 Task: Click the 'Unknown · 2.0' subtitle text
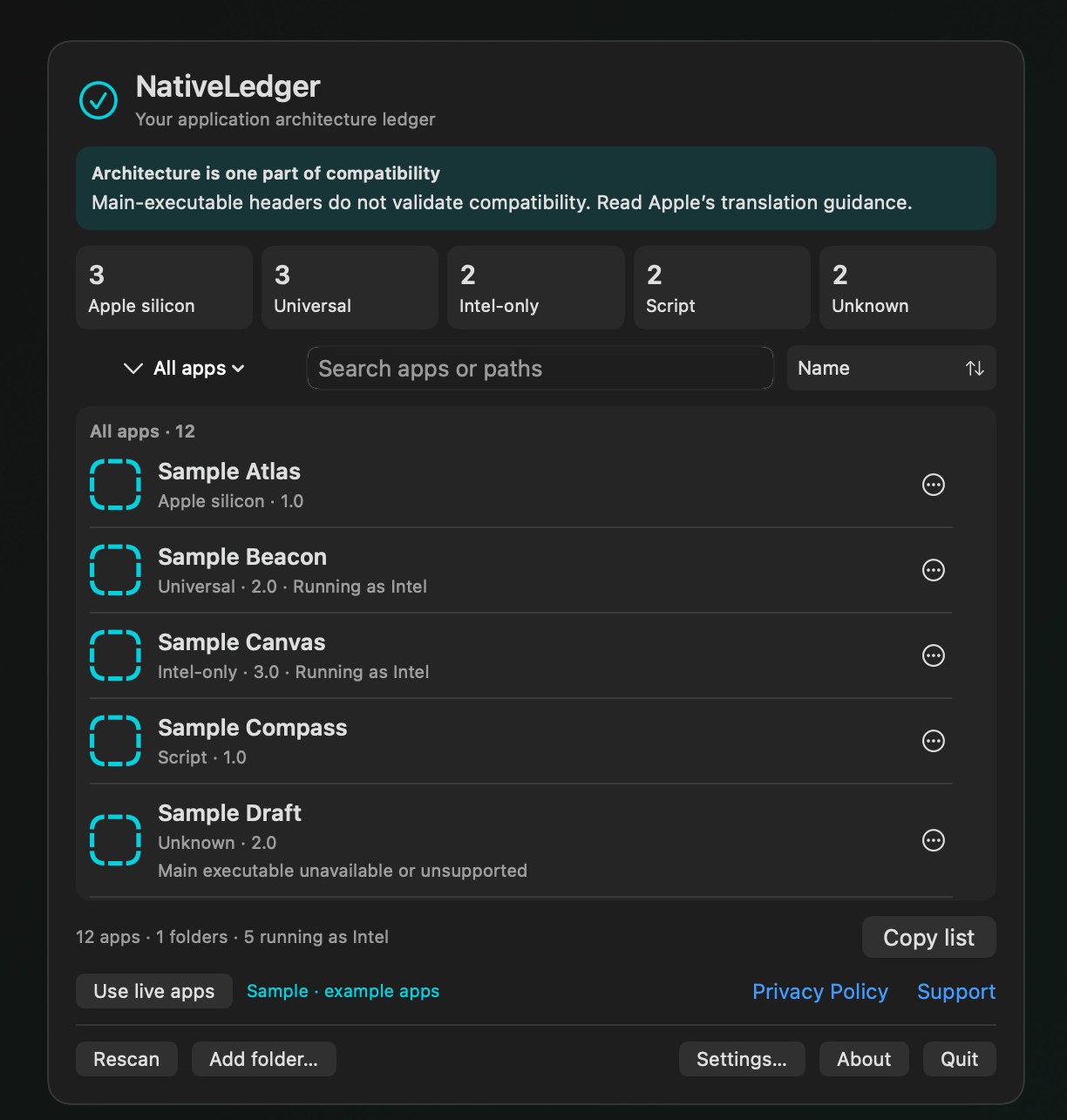(x=217, y=843)
